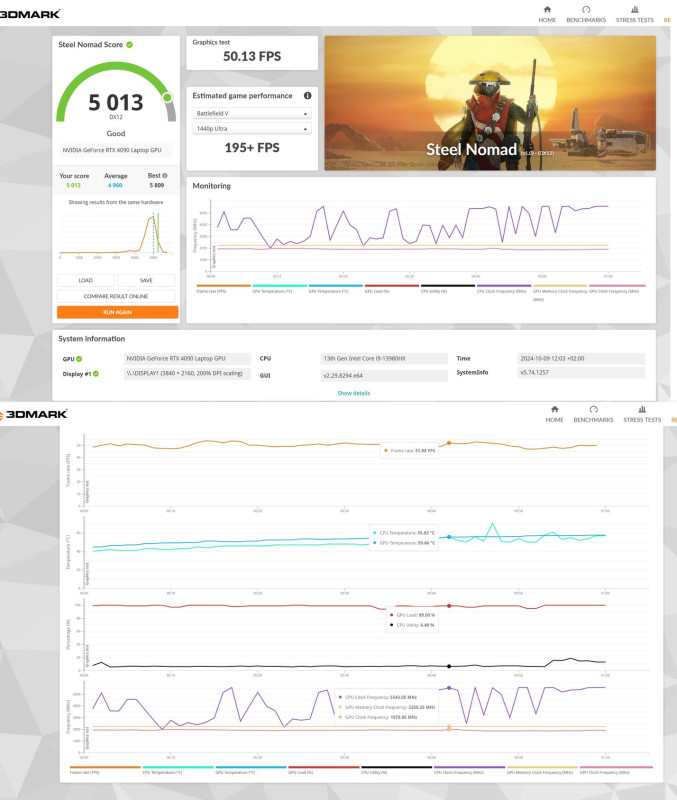The width and height of the screenshot is (677, 800).
Task: Click the score distribution histogram chart
Action: point(115,235)
